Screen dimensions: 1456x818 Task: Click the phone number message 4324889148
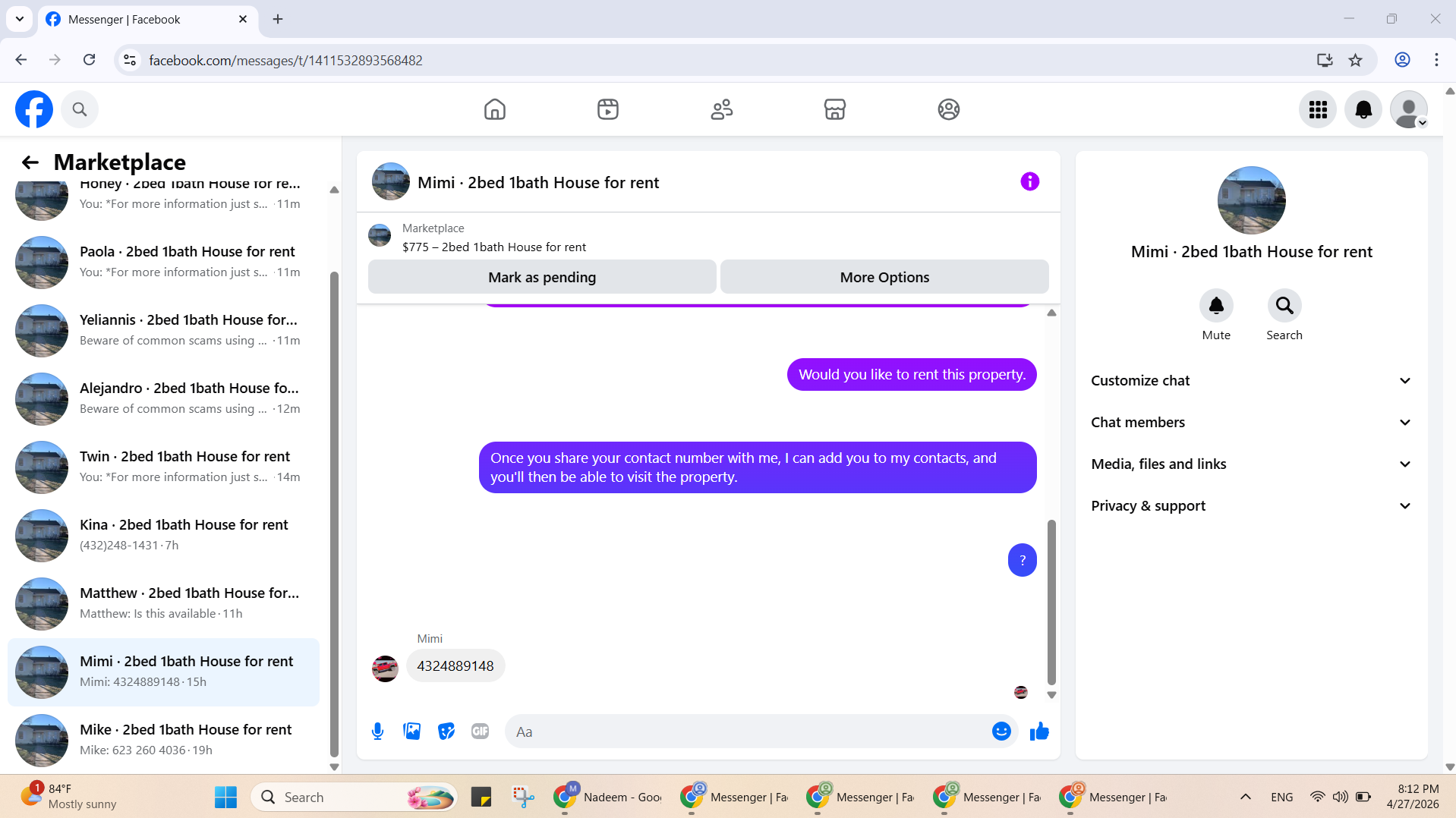click(455, 665)
